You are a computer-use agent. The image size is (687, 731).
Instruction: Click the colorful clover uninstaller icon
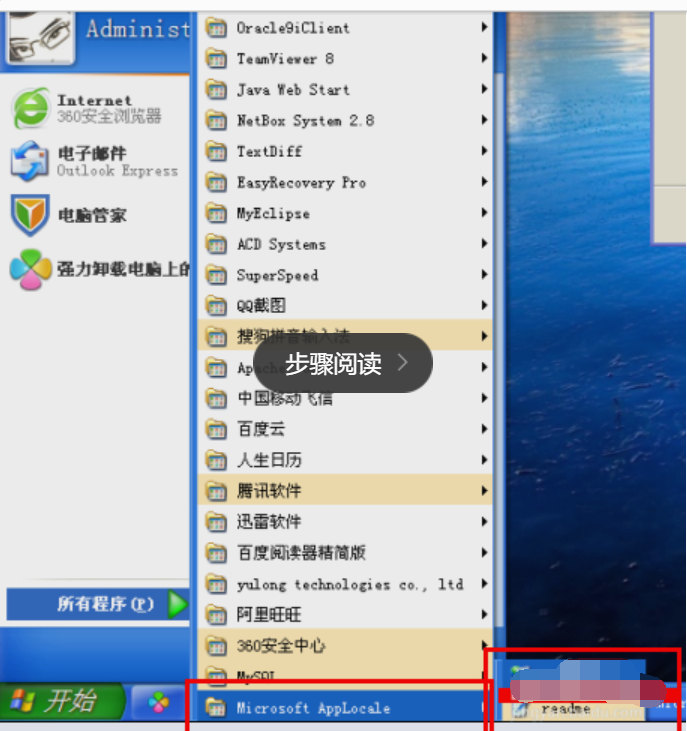click(30, 269)
